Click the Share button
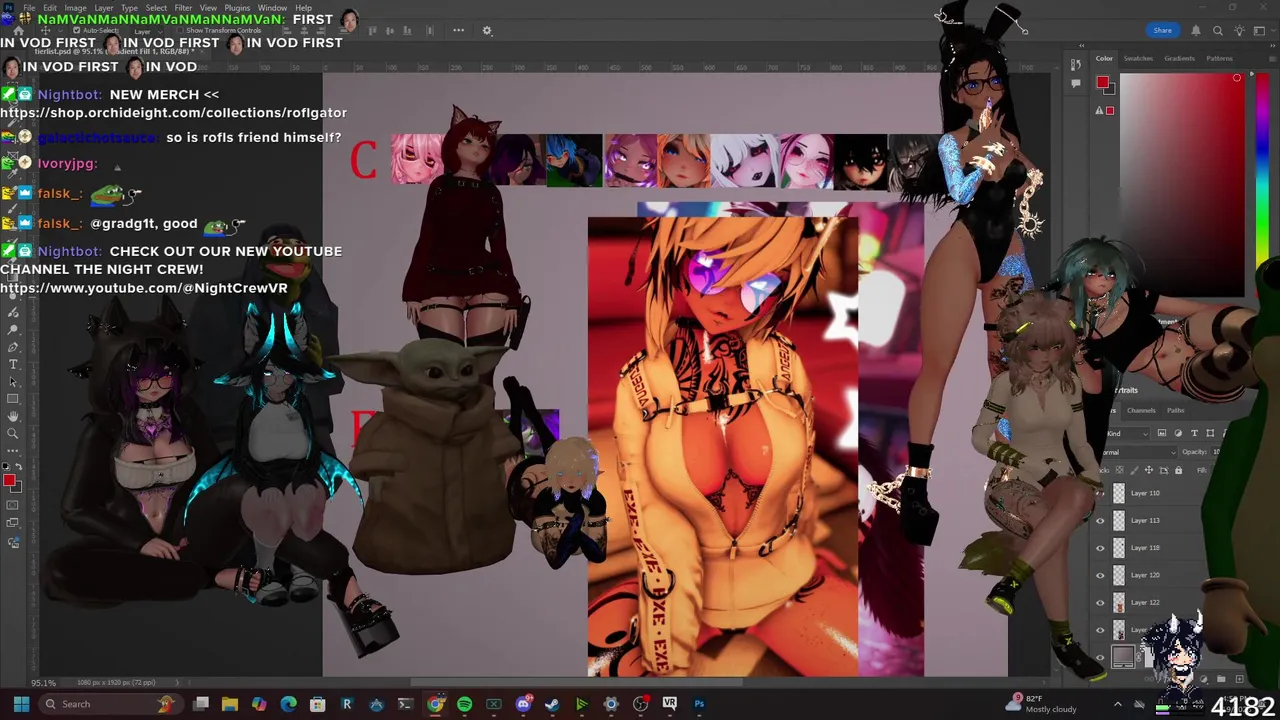The height and width of the screenshot is (720, 1280). (x=1162, y=30)
